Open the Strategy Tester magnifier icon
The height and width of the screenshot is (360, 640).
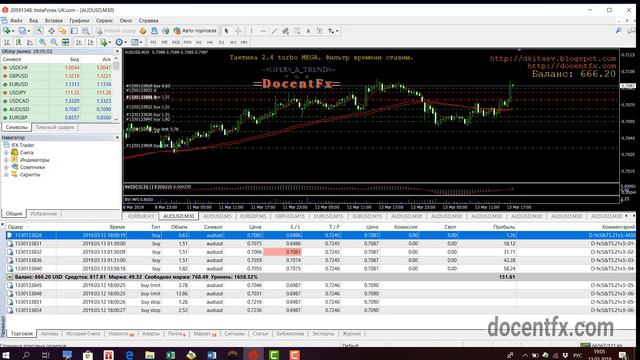pos(86,31)
